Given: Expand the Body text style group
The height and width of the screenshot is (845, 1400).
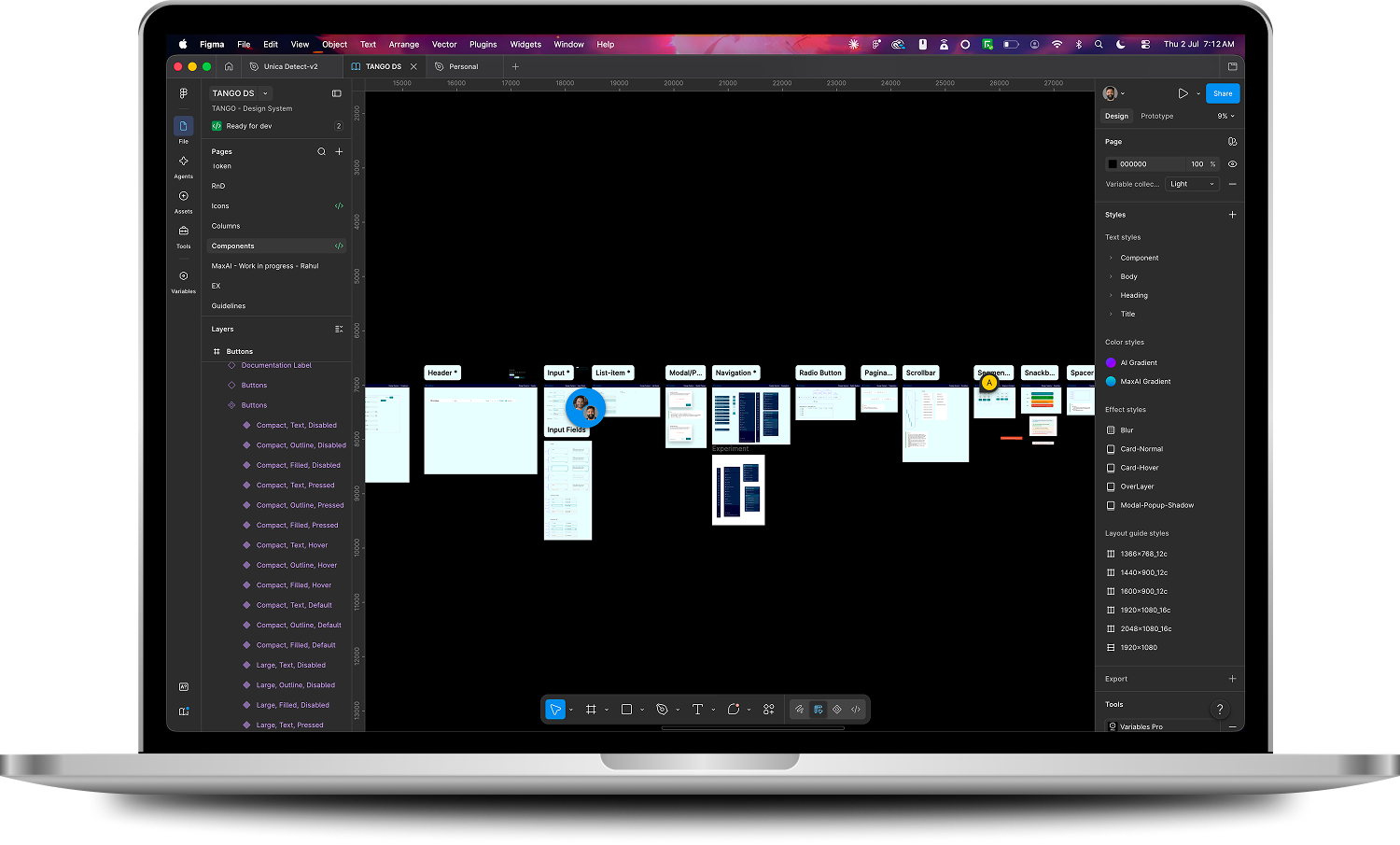Looking at the screenshot, I should [x=1111, y=276].
